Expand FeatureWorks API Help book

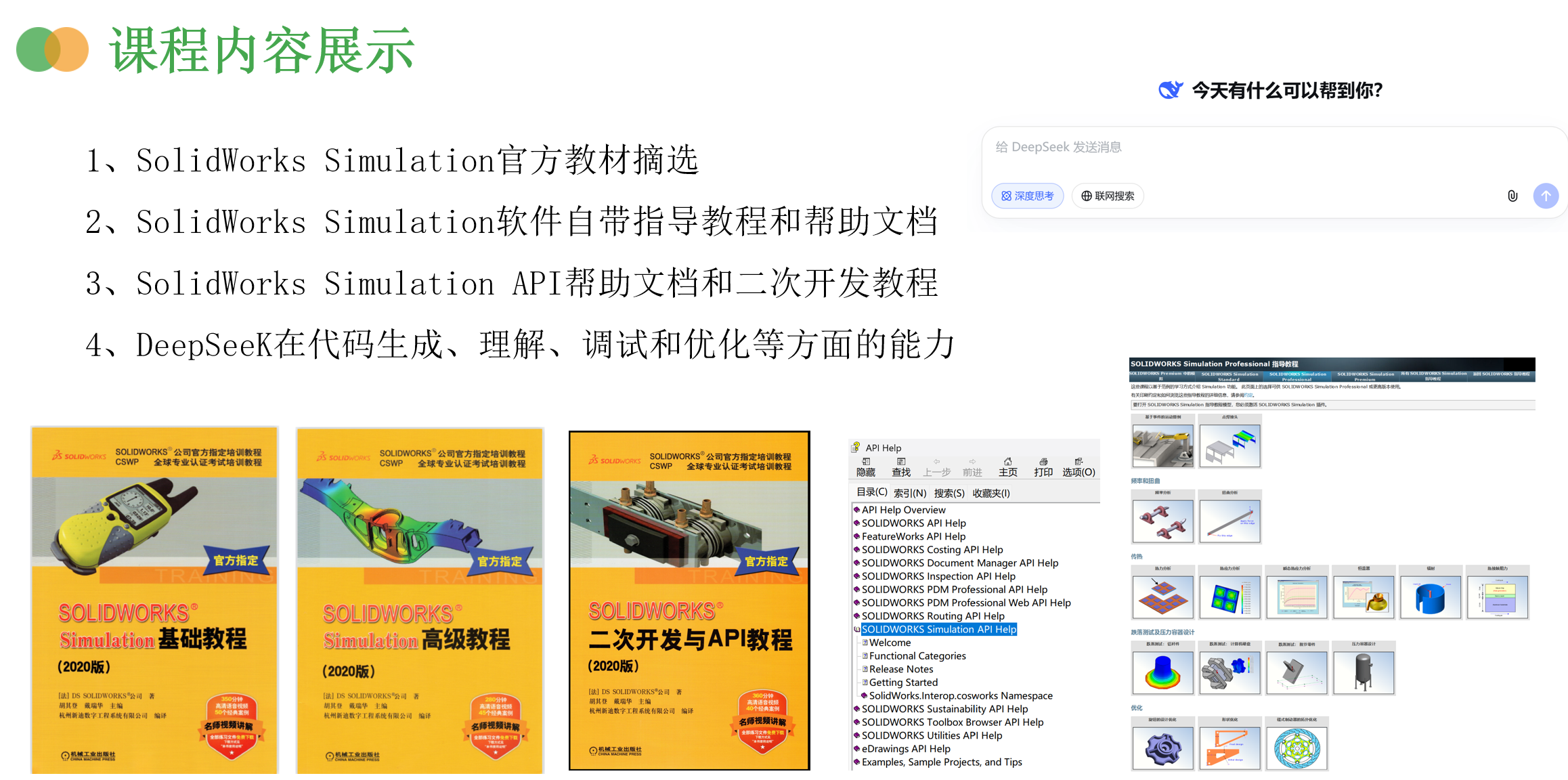856,536
